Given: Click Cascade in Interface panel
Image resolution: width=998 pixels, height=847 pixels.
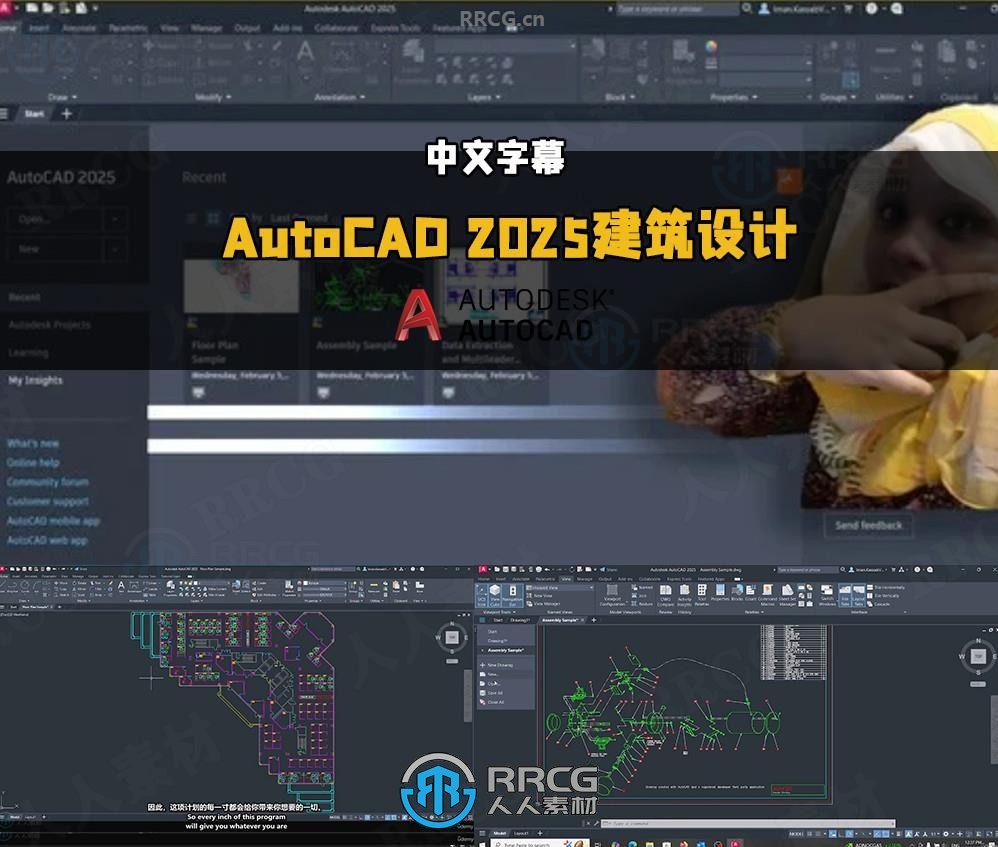Looking at the screenshot, I should (879, 604).
